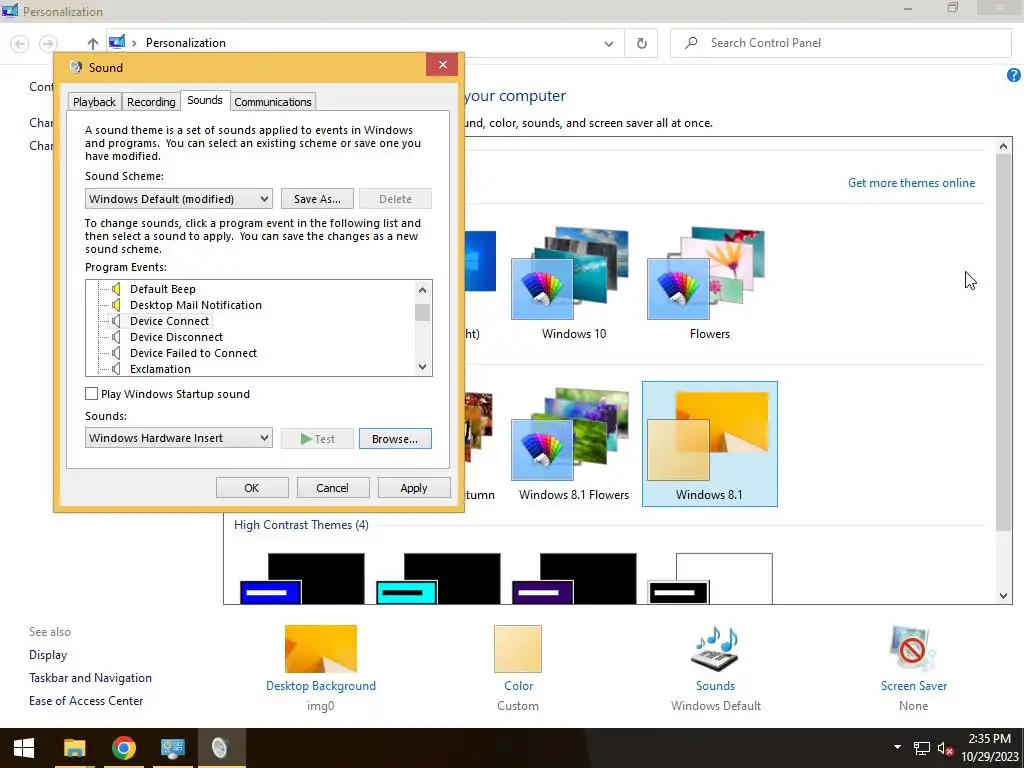Click Save As... button
This screenshot has height=768, width=1024.
click(x=317, y=199)
